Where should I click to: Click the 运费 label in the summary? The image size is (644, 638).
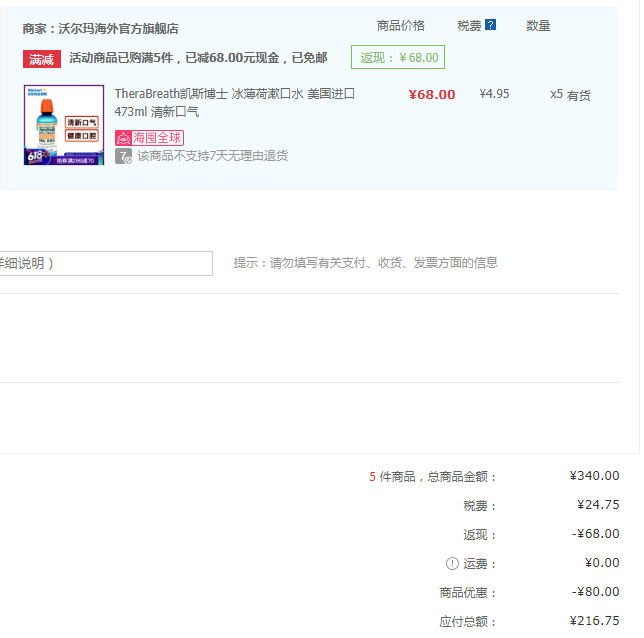[480, 564]
